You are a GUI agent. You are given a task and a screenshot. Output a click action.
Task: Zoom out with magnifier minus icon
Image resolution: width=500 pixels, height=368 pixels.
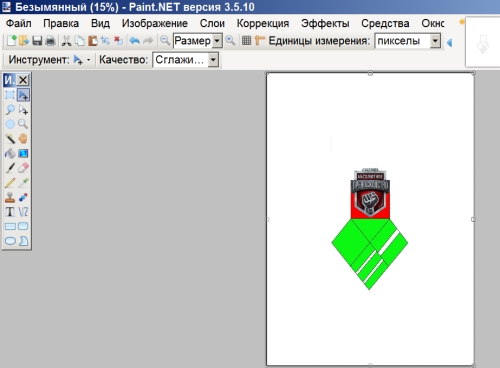[x=165, y=41]
